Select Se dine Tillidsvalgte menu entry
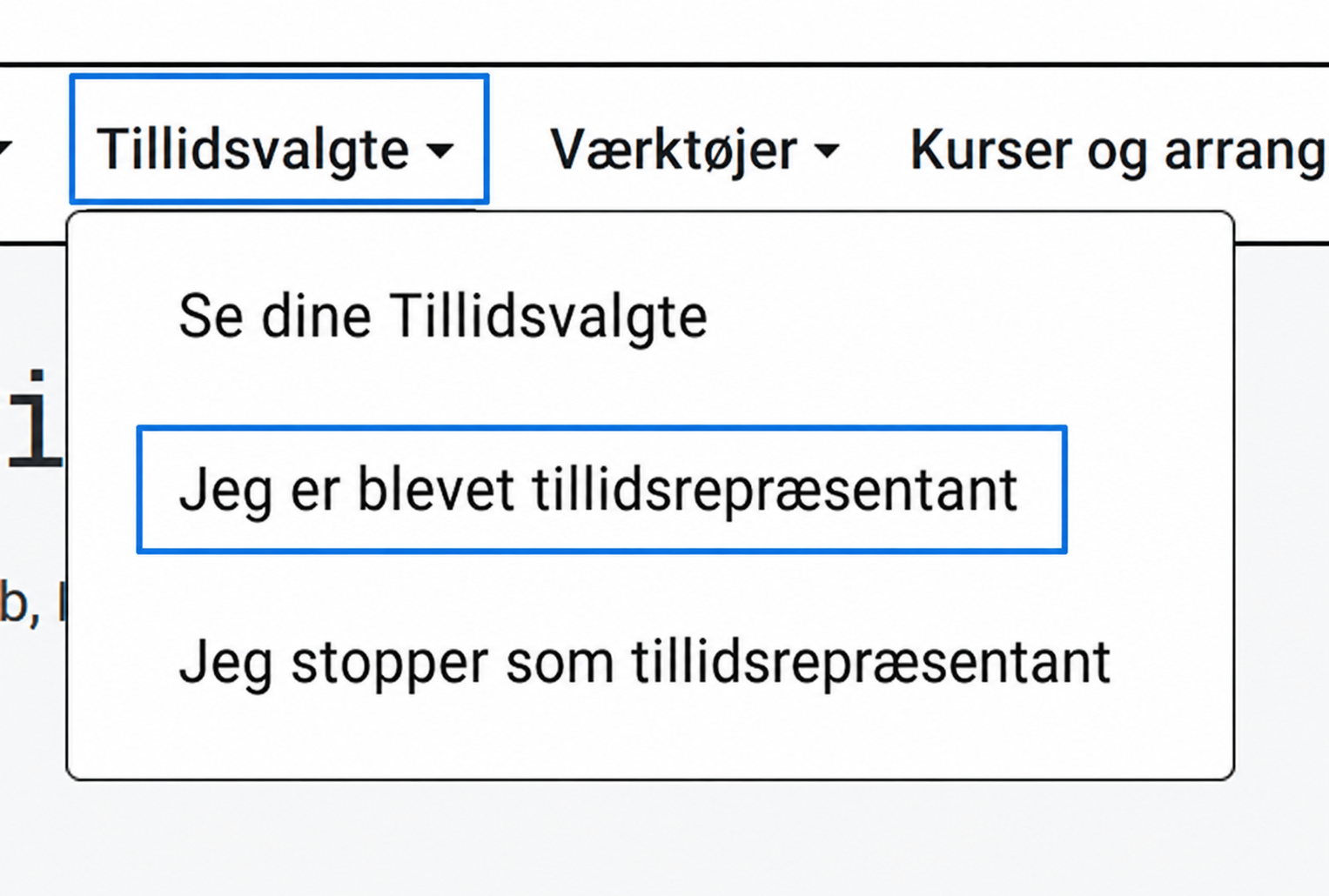Viewport: 1329px width, 896px height. point(442,315)
